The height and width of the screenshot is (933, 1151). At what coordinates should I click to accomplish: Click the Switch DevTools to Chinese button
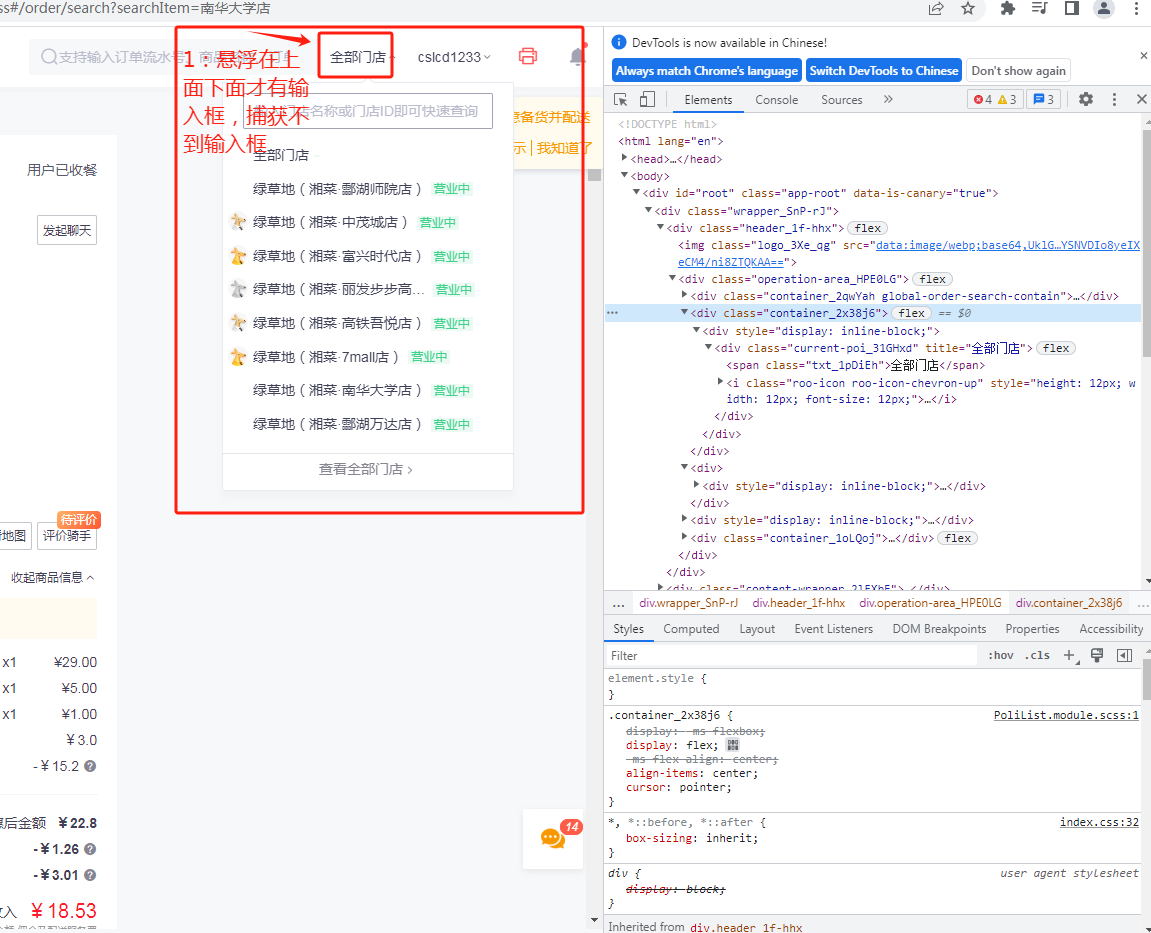pyautogui.click(x=884, y=70)
